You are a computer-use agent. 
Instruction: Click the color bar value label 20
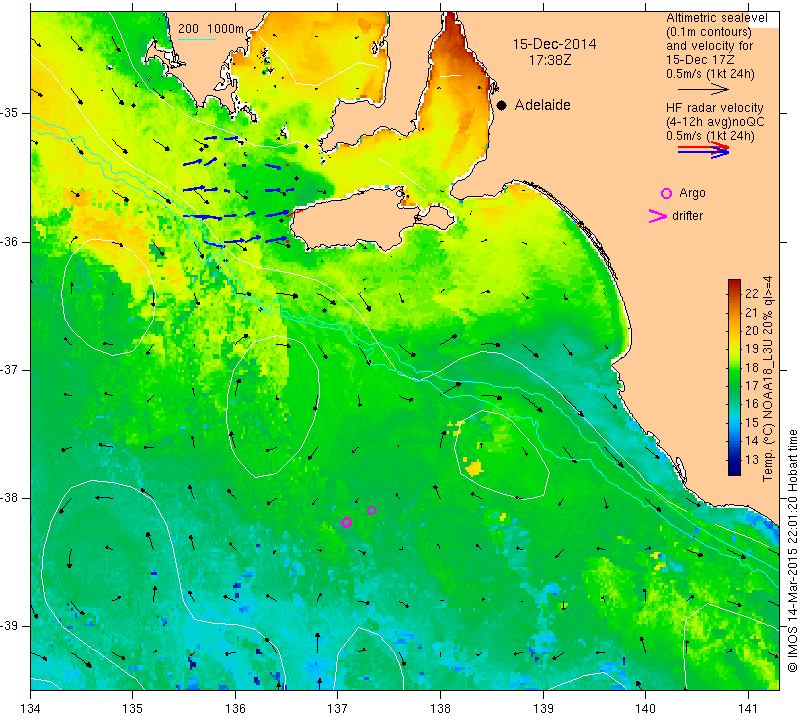coord(753,331)
